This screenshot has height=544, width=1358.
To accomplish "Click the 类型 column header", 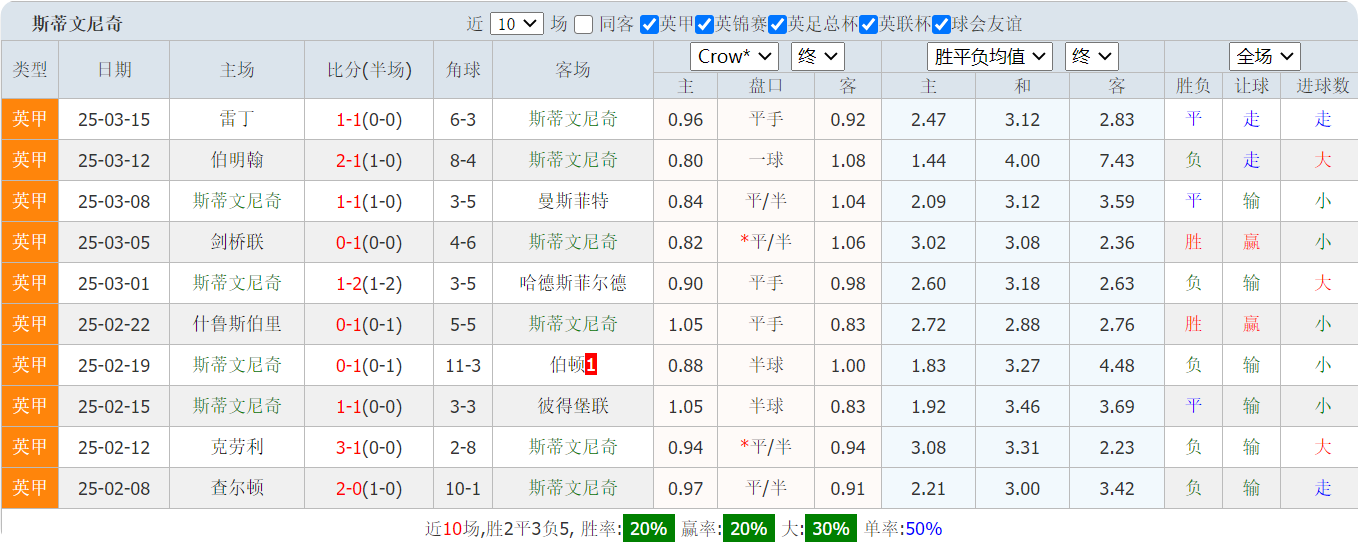I will tap(30, 70).
